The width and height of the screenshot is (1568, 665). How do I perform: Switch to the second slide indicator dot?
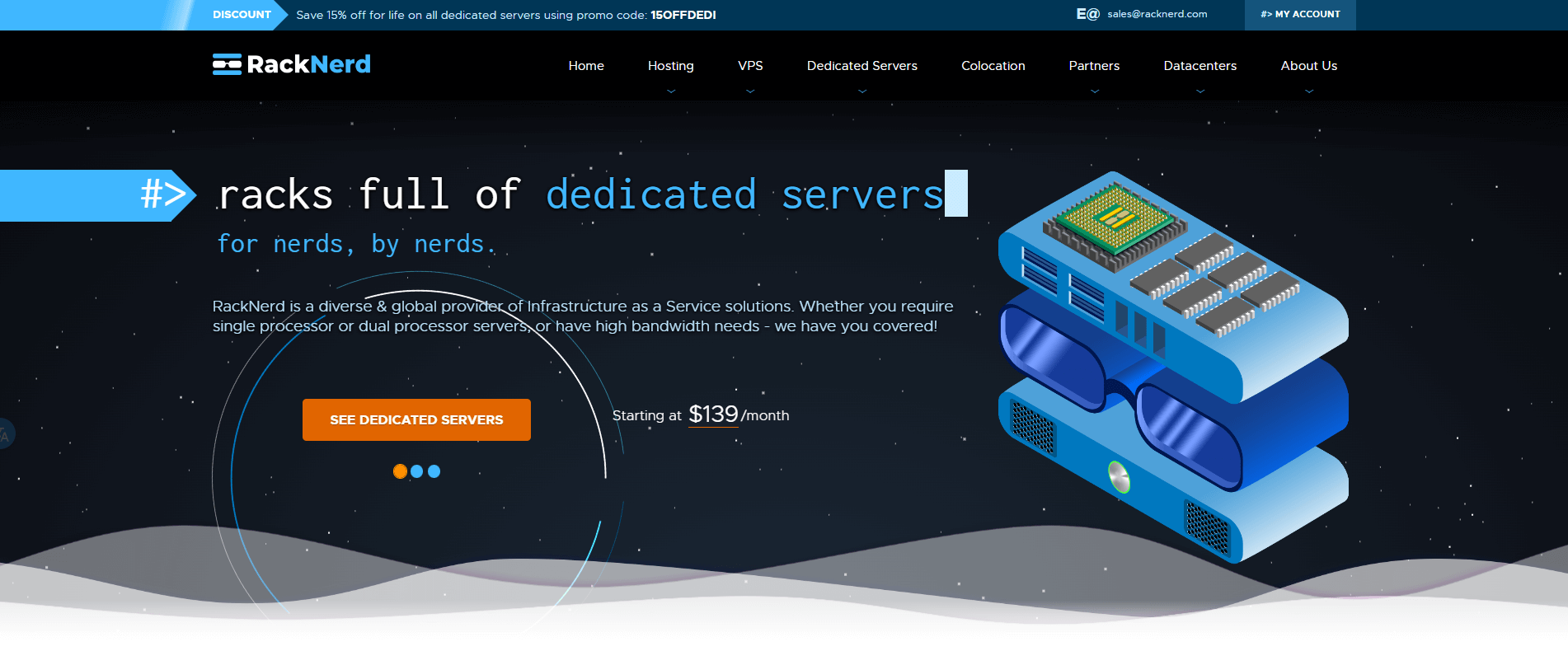click(x=417, y=471)
